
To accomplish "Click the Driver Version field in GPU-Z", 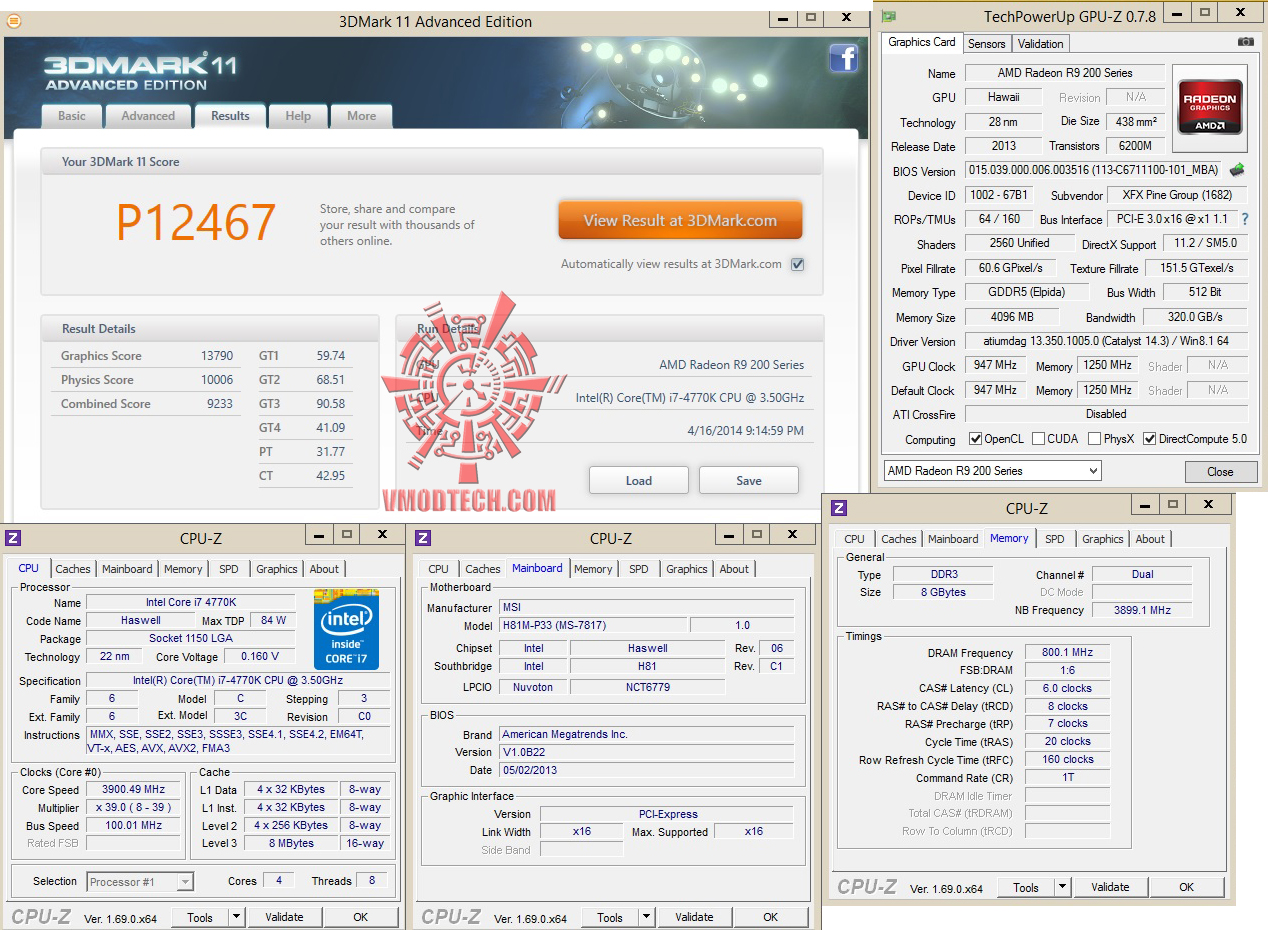I will [1106, 341].
